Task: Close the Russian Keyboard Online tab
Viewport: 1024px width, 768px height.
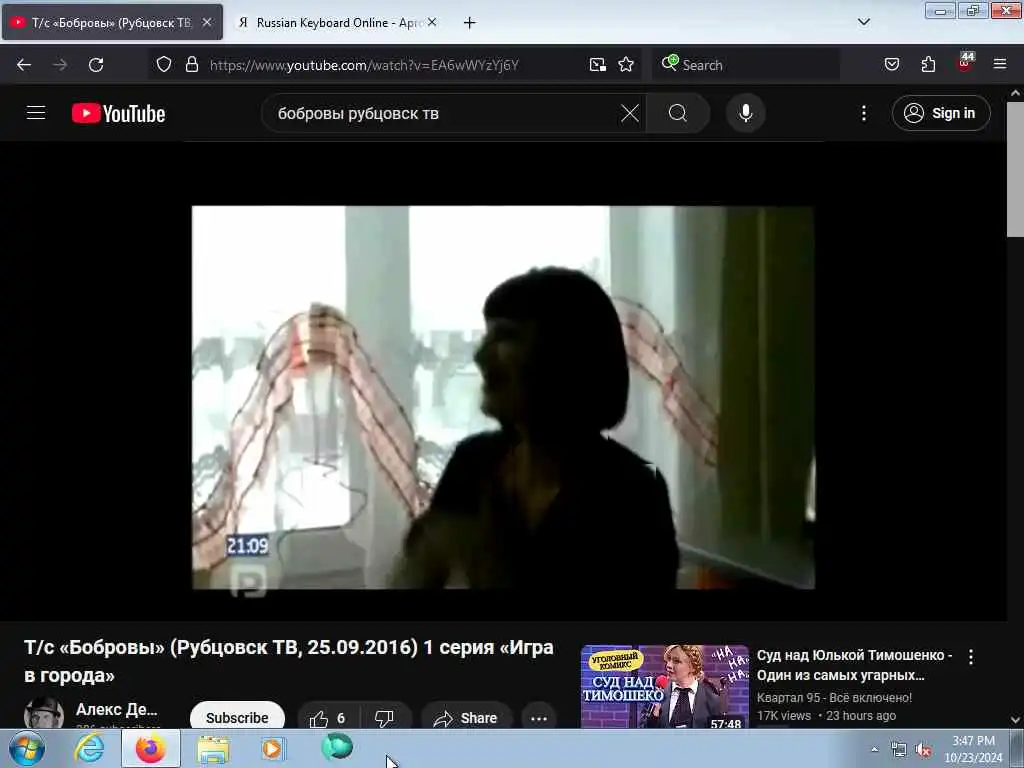Action: coord(432,22)
